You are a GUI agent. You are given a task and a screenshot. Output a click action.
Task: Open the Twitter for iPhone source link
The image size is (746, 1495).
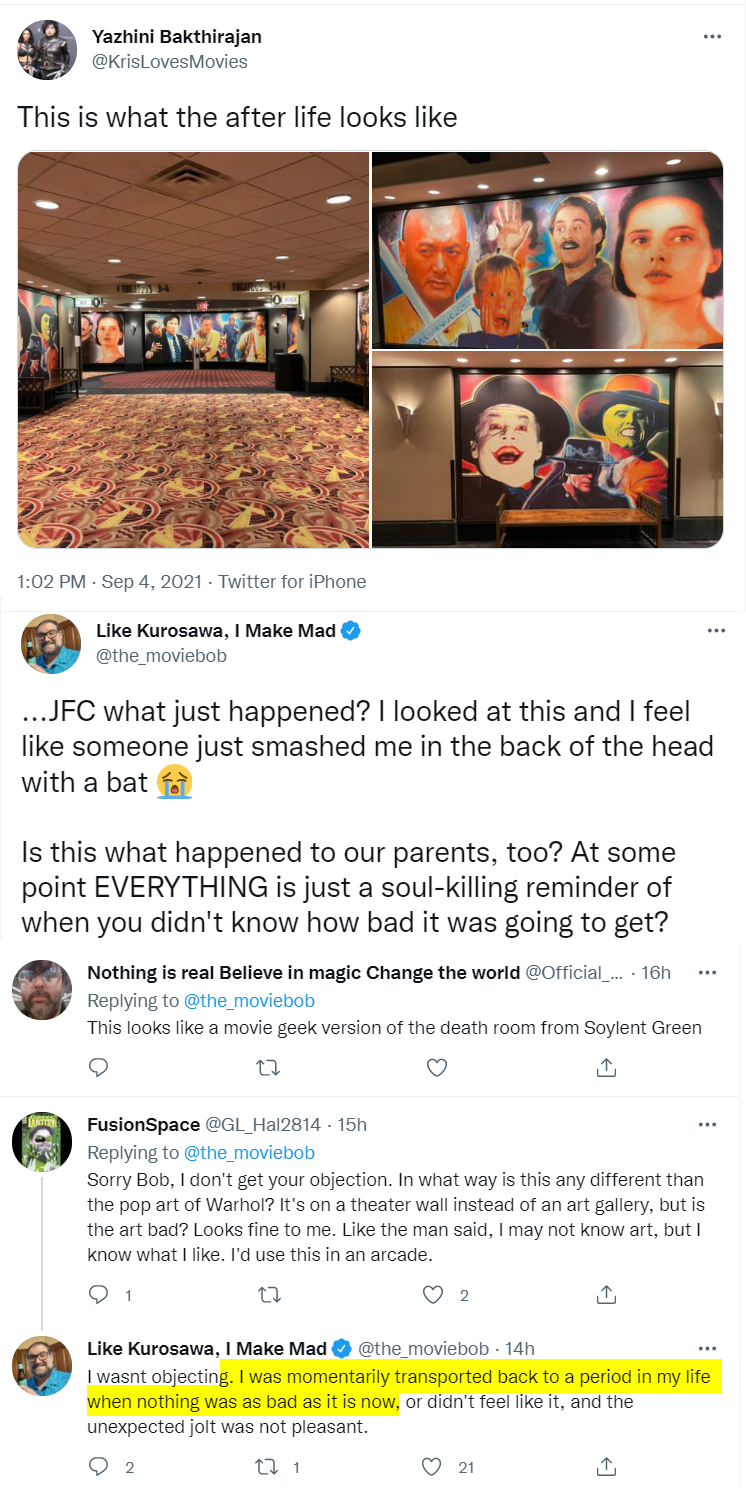pos(292,581)
